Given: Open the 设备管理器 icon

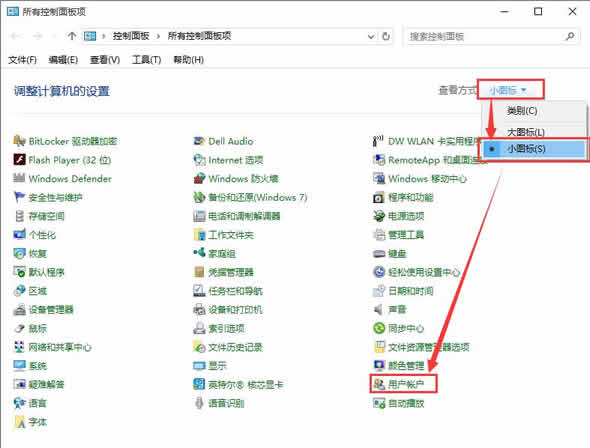Looking at the screenshot, I should 19,310.
